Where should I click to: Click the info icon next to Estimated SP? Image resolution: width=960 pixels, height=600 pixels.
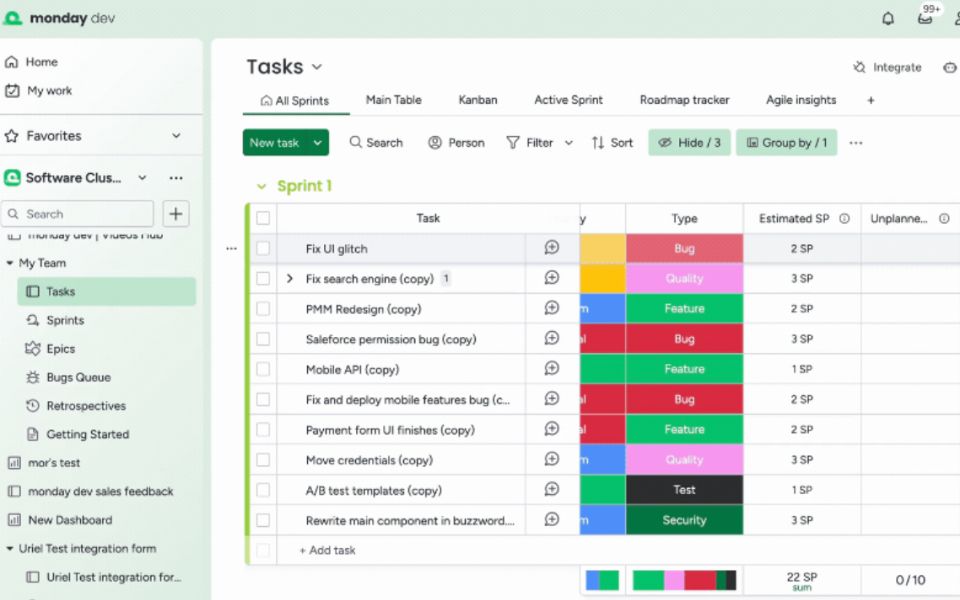click(844, 218)
